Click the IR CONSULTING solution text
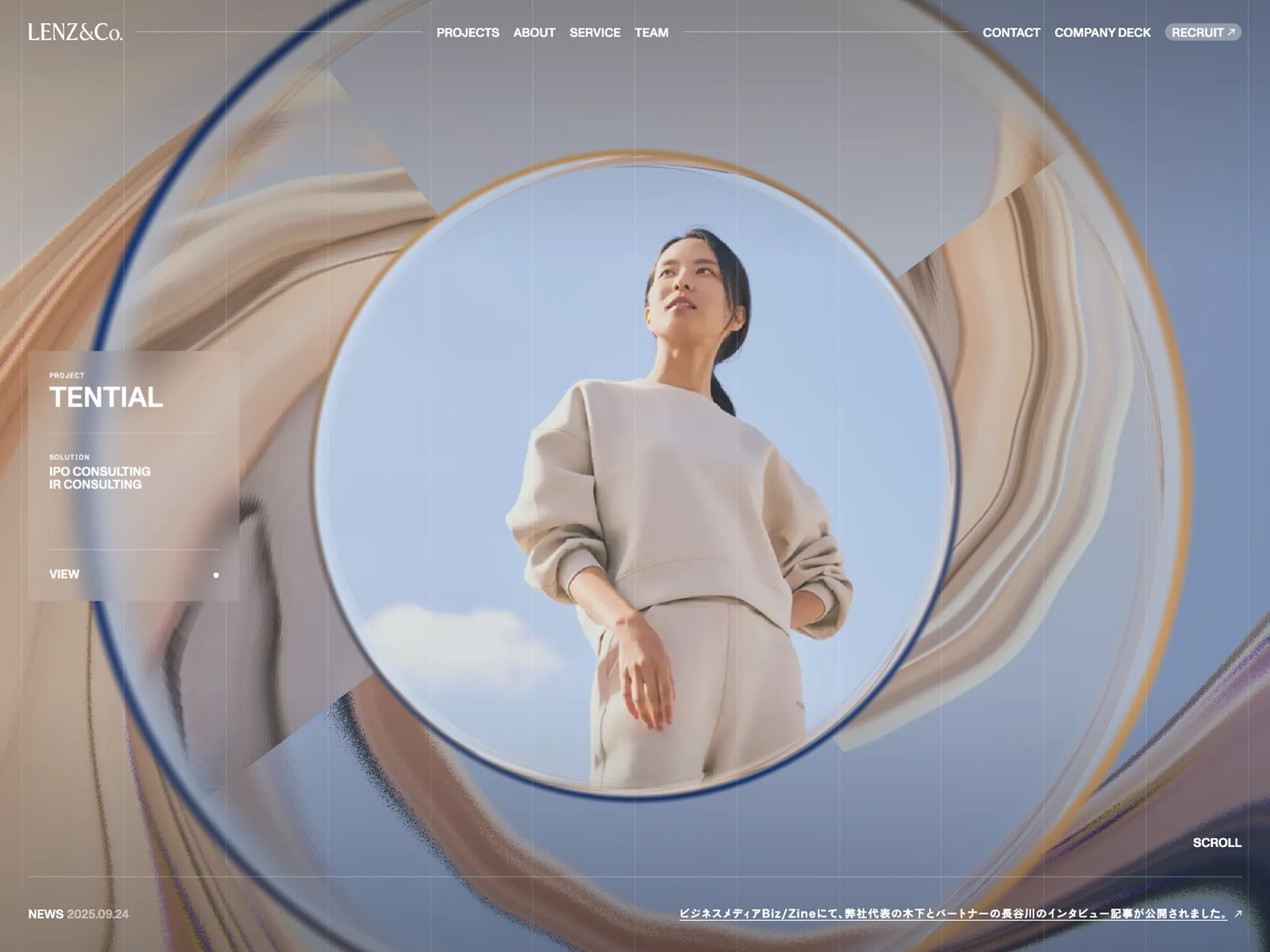The height and width of the screenshot is (952, 1270). (x=95, y=484)
